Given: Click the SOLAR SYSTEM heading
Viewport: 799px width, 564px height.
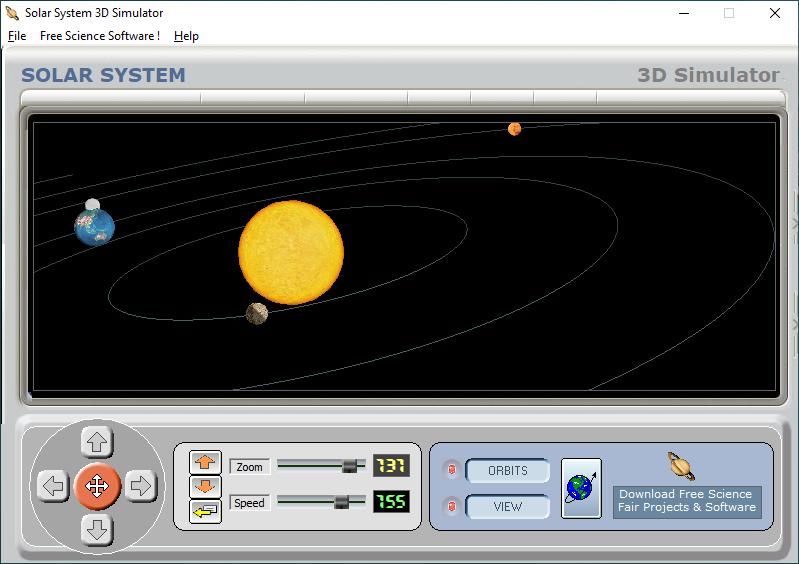Looking at the screenshot, I should (103, 75).
